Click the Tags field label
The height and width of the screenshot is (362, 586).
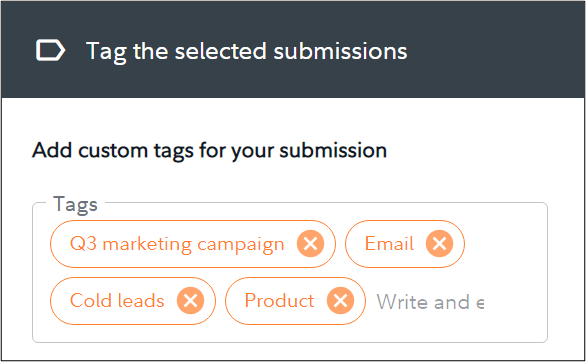coord(75,205)
